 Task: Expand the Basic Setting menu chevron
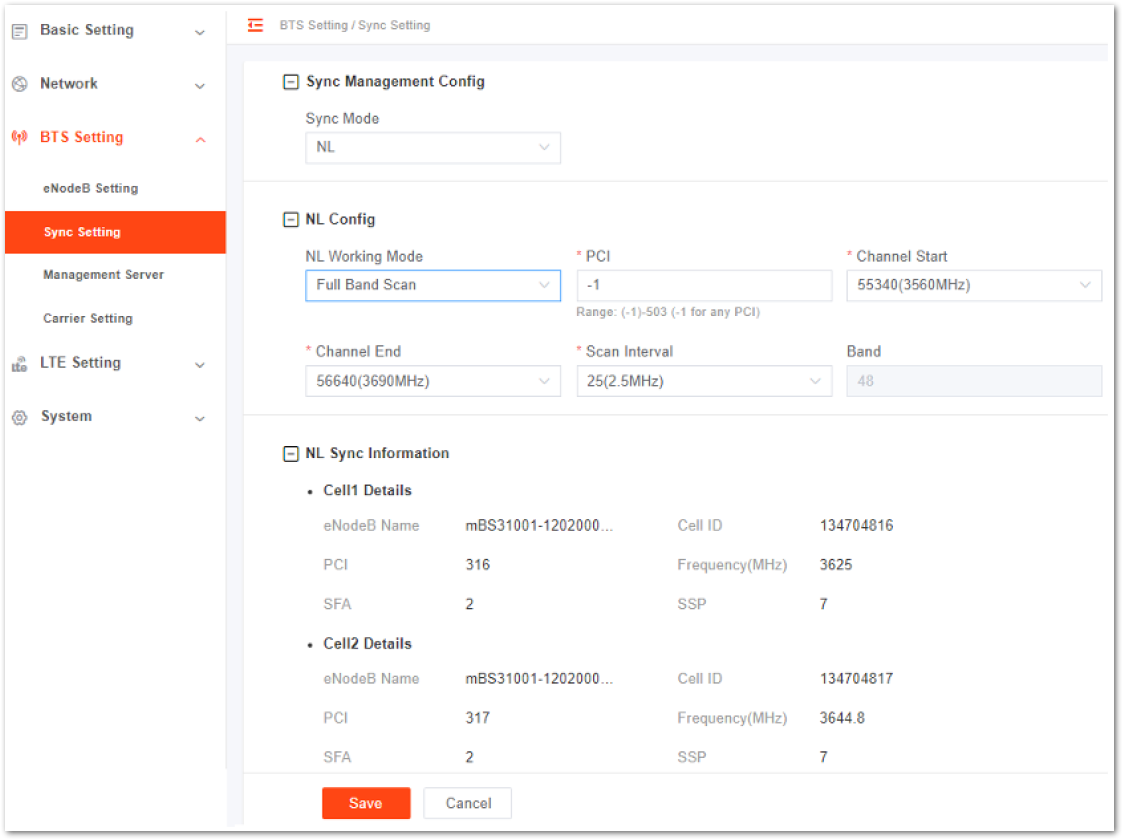[201, 32]
